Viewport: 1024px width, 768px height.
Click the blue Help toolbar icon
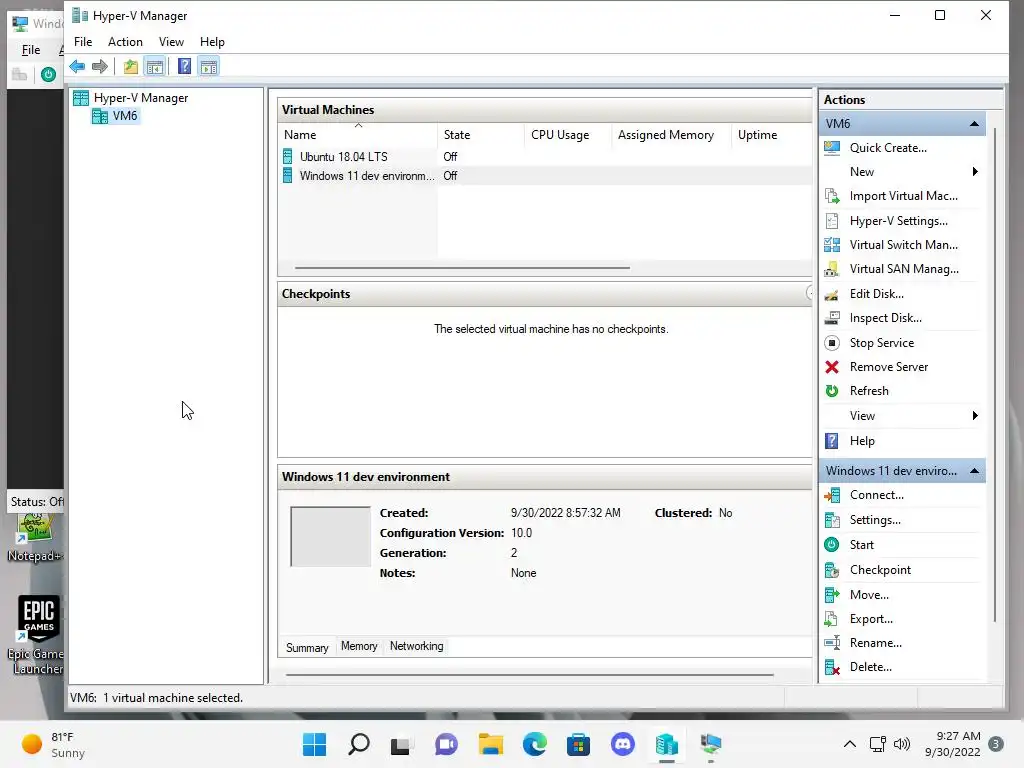(185, 67)
